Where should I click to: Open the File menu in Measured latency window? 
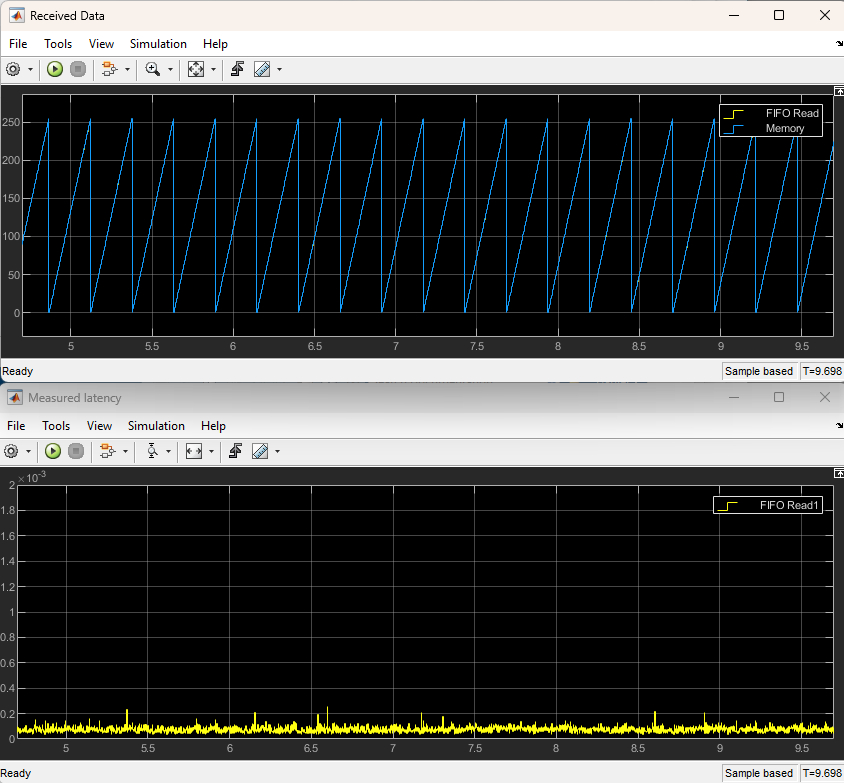pos(16,426)
